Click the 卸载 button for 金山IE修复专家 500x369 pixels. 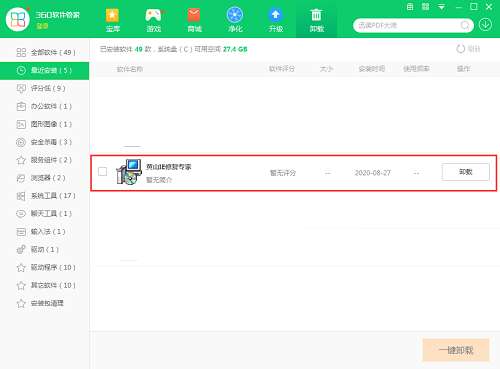pyautogui.click(x=466, y=172)
